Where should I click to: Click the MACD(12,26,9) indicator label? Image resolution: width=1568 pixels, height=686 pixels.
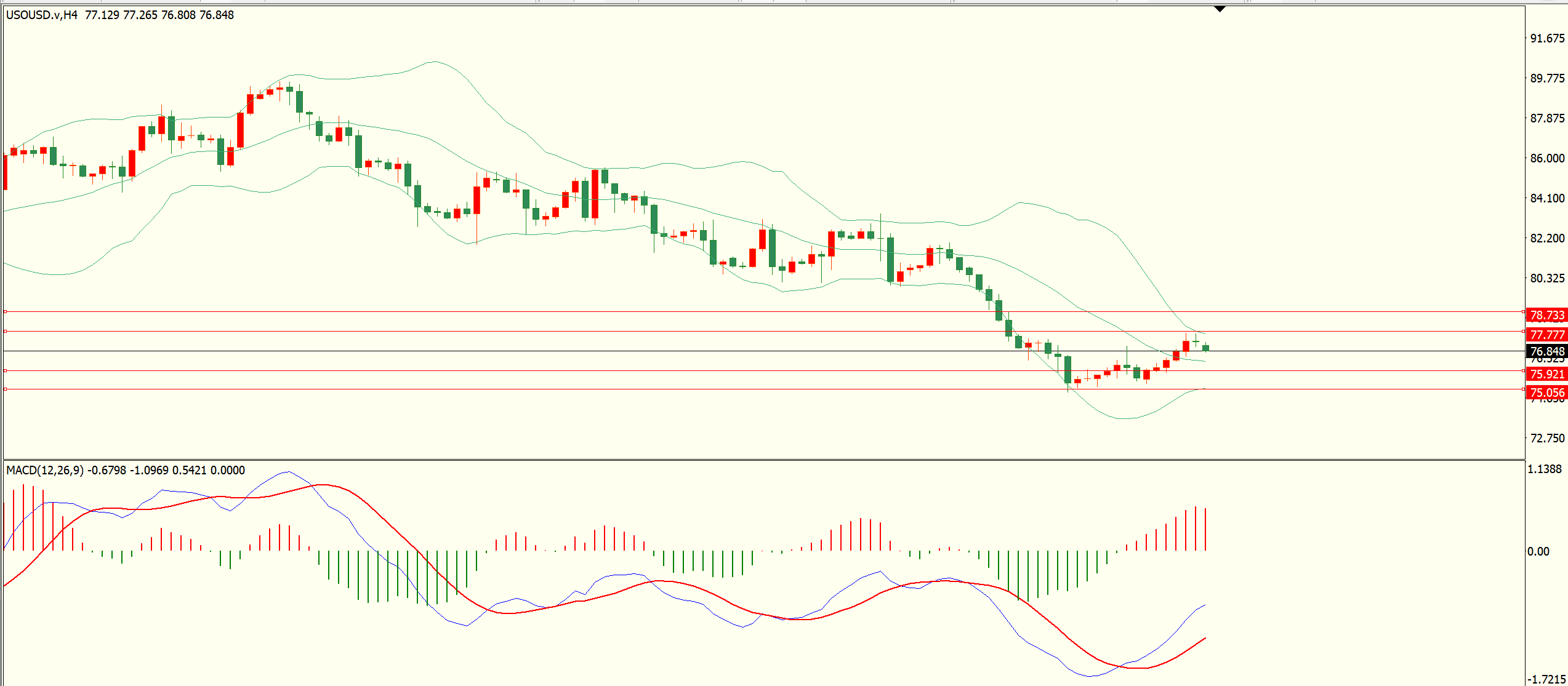click(x=45, y=470)
